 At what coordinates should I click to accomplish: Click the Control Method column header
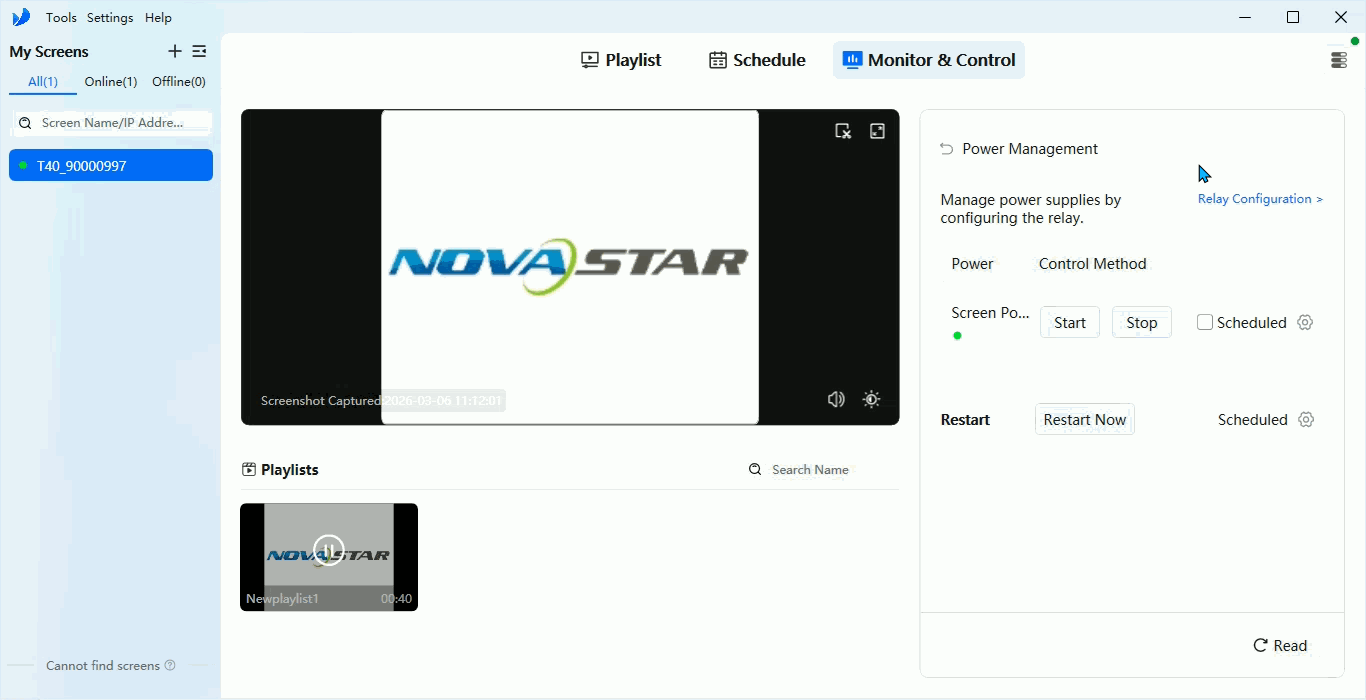click(1092, 264)
